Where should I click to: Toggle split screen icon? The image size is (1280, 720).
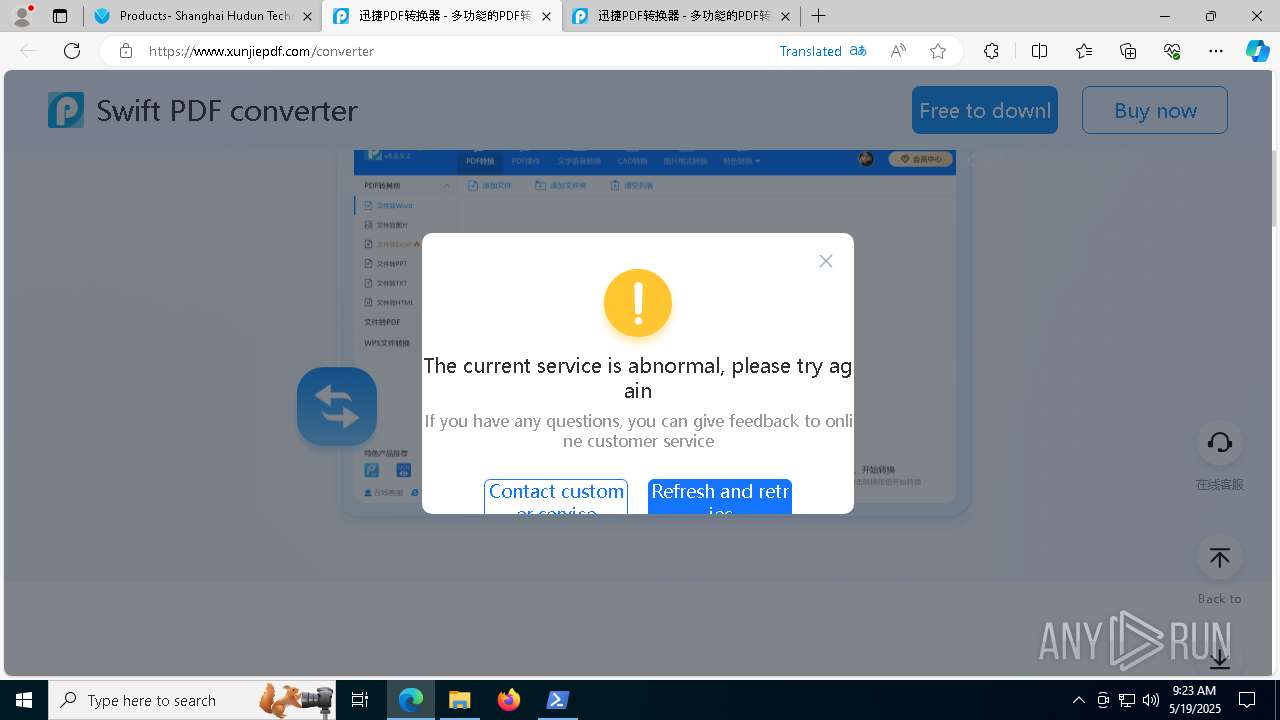click(1039, 51)
